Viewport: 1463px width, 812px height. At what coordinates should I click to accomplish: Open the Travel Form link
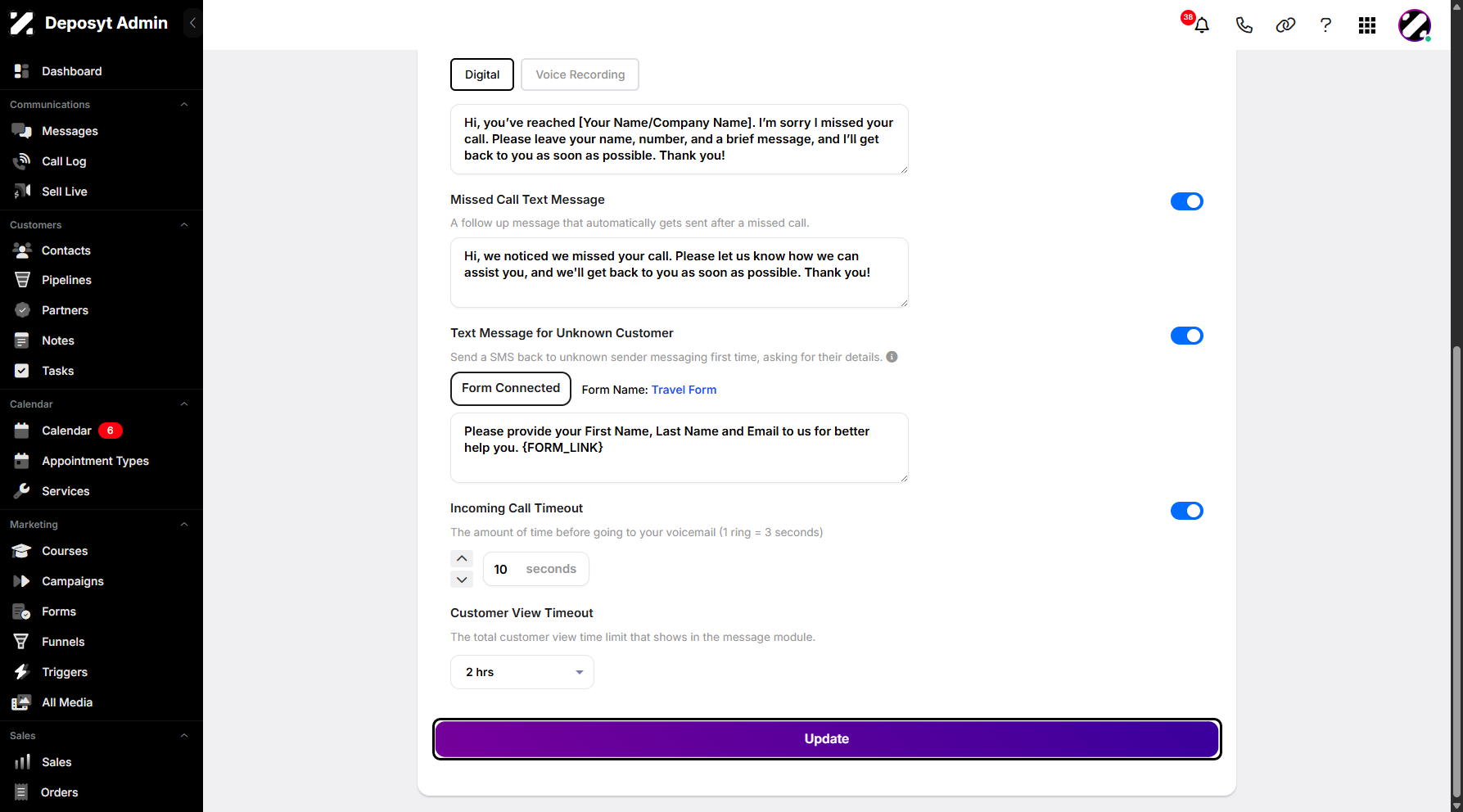pos(684,390)
